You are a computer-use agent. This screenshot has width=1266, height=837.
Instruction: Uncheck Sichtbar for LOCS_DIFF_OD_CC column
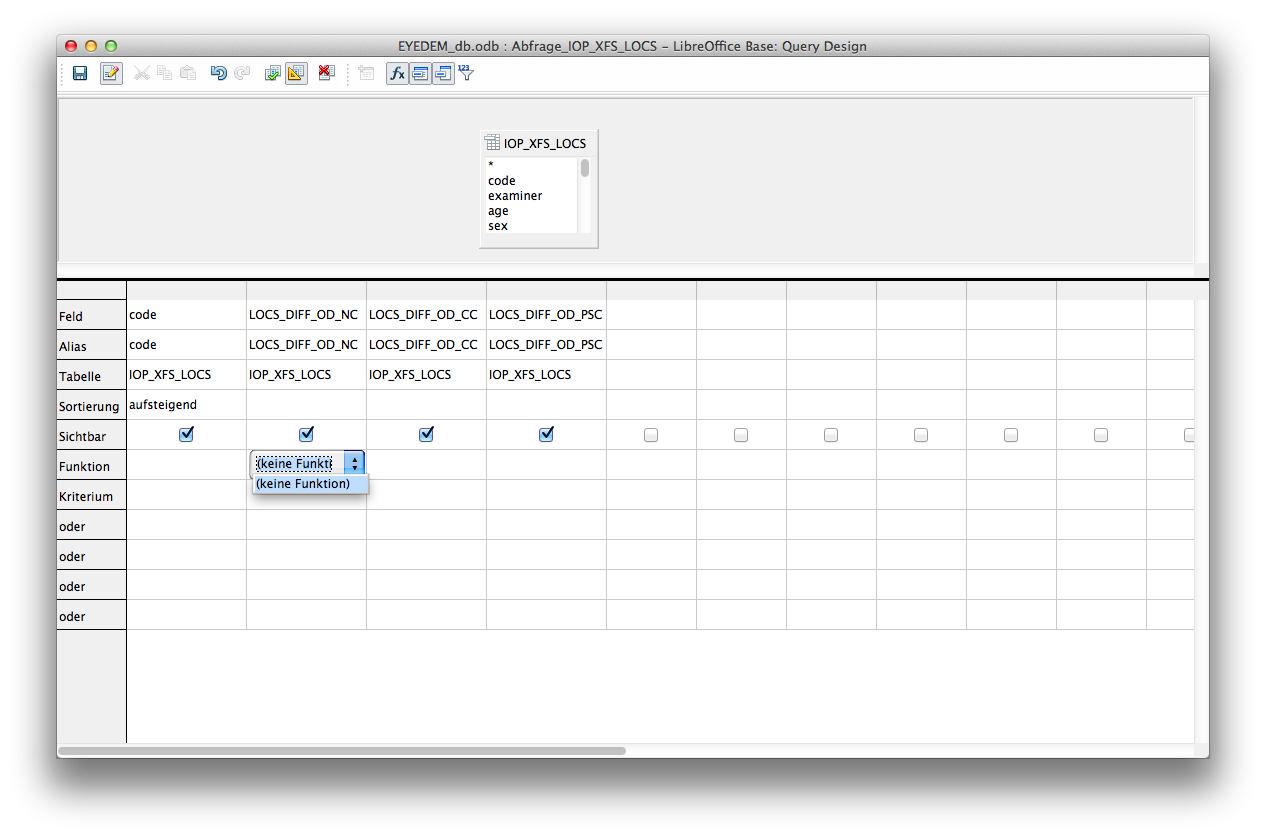coord(426,434)
